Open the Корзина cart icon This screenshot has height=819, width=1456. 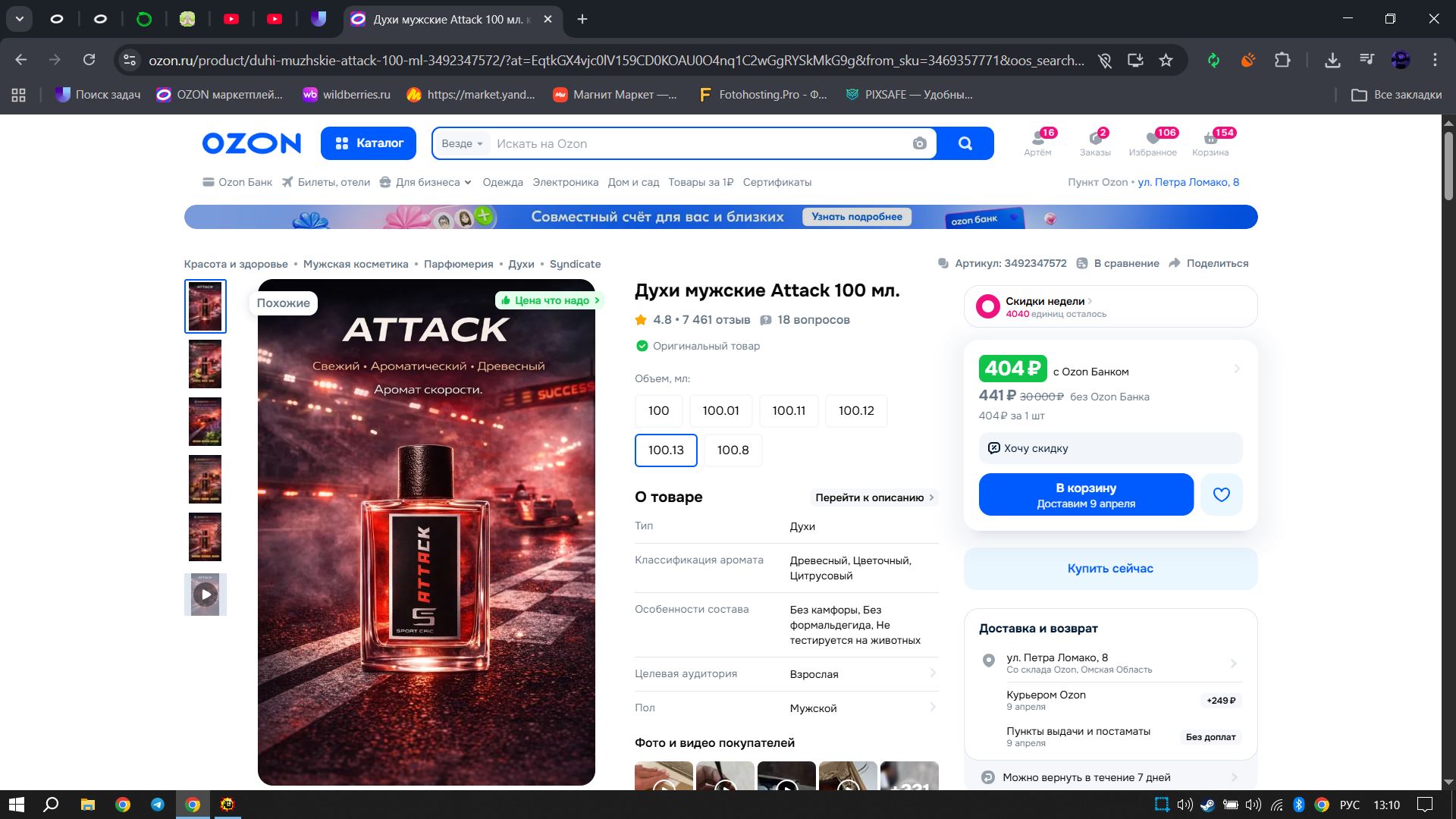click(1210, 140)
